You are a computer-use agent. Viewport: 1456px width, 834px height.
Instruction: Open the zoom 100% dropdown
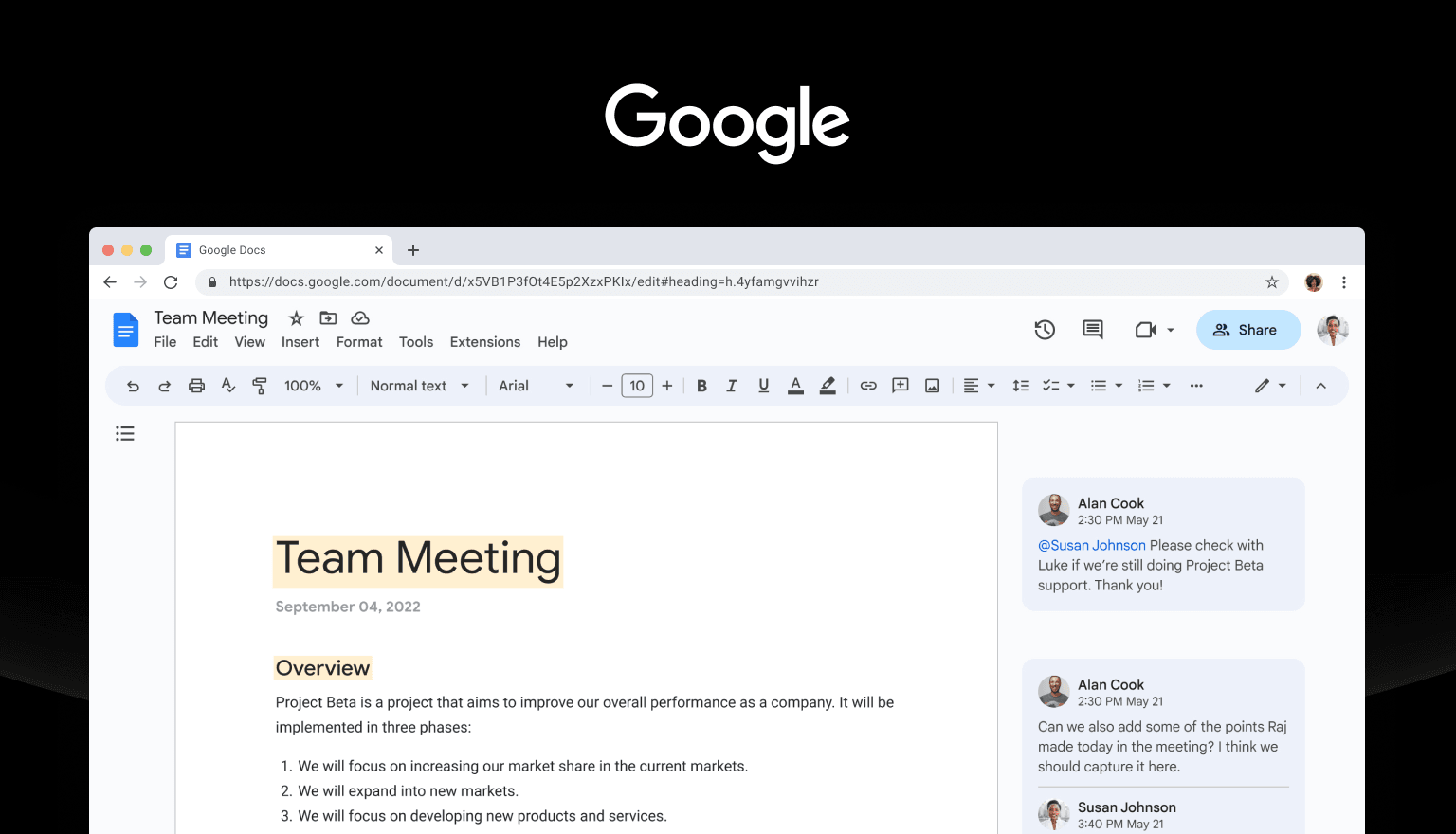(x=314, y=386)
